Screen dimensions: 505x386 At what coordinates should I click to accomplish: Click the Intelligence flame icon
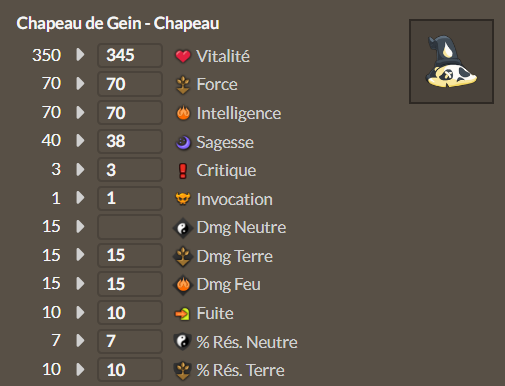[x=183, y=113]
